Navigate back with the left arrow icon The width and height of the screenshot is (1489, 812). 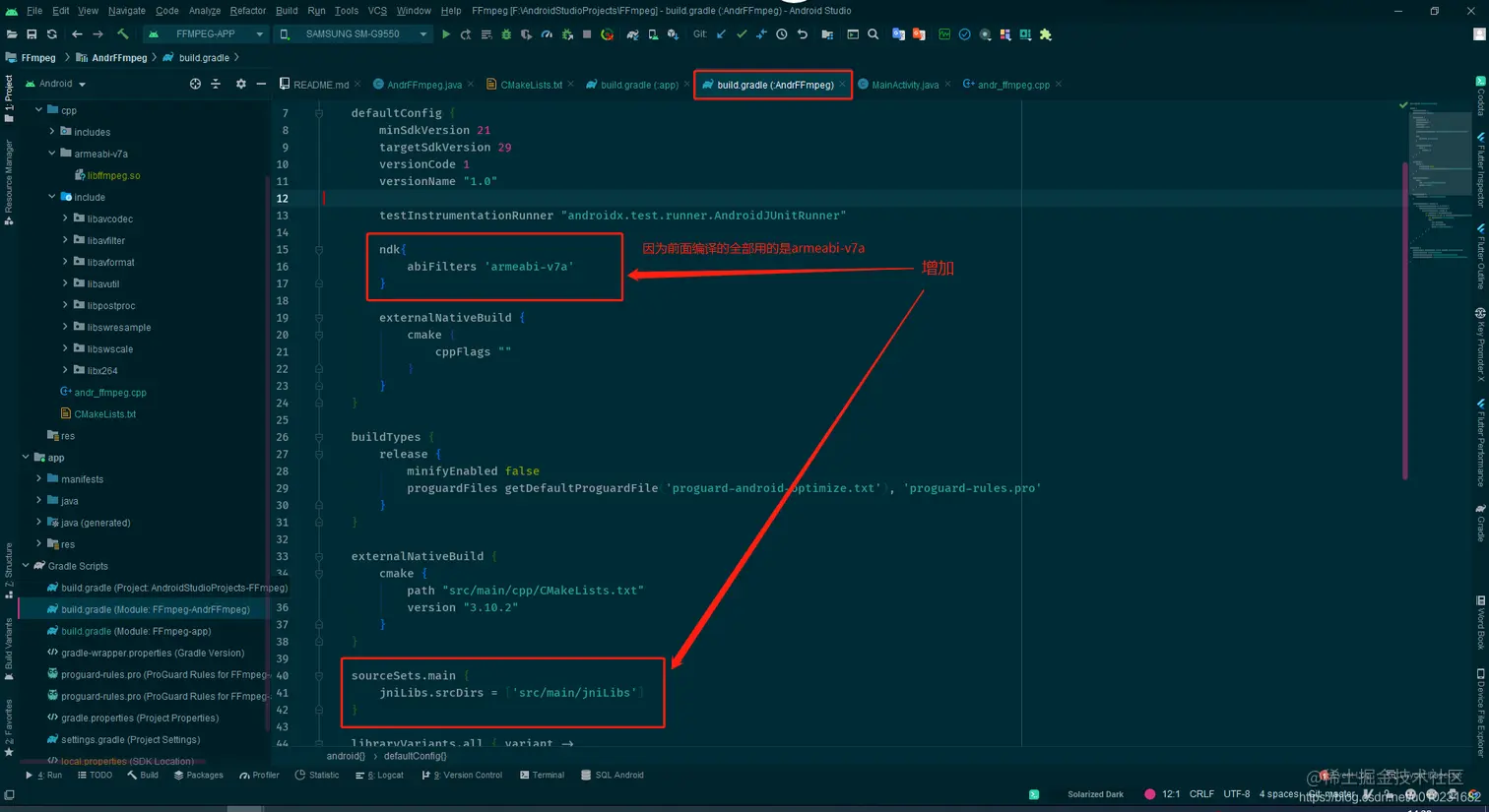77,34
